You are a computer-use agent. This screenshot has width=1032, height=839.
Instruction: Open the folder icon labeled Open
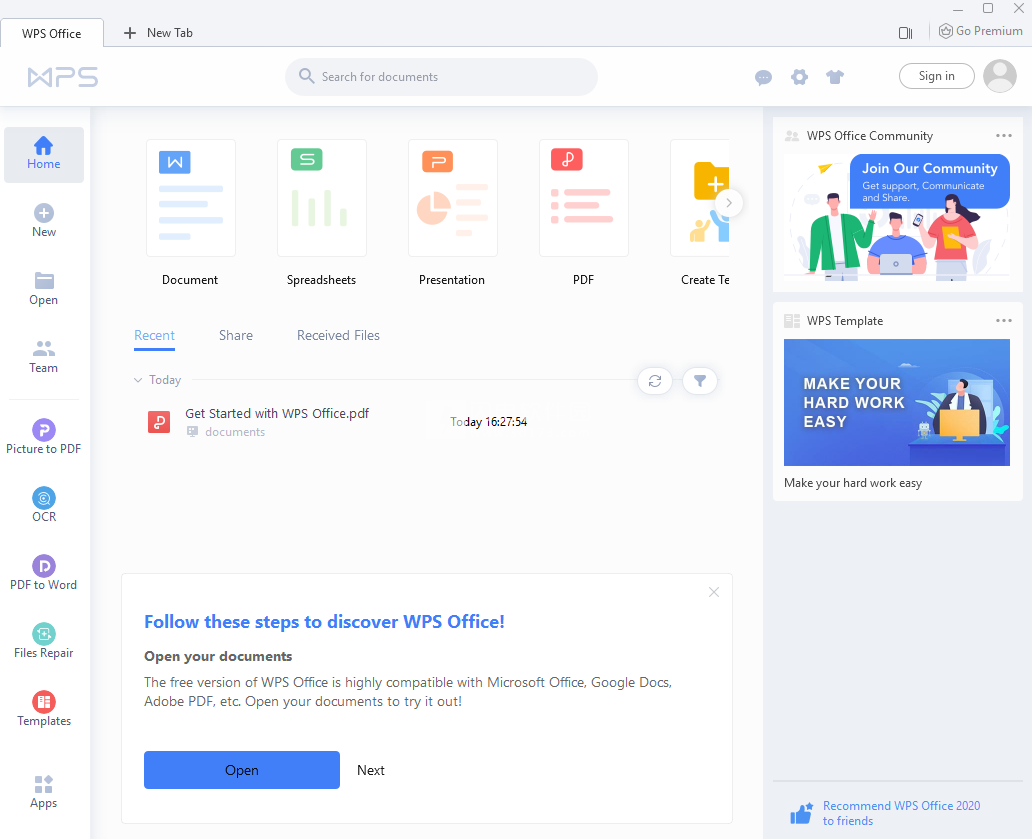point(43,289)
